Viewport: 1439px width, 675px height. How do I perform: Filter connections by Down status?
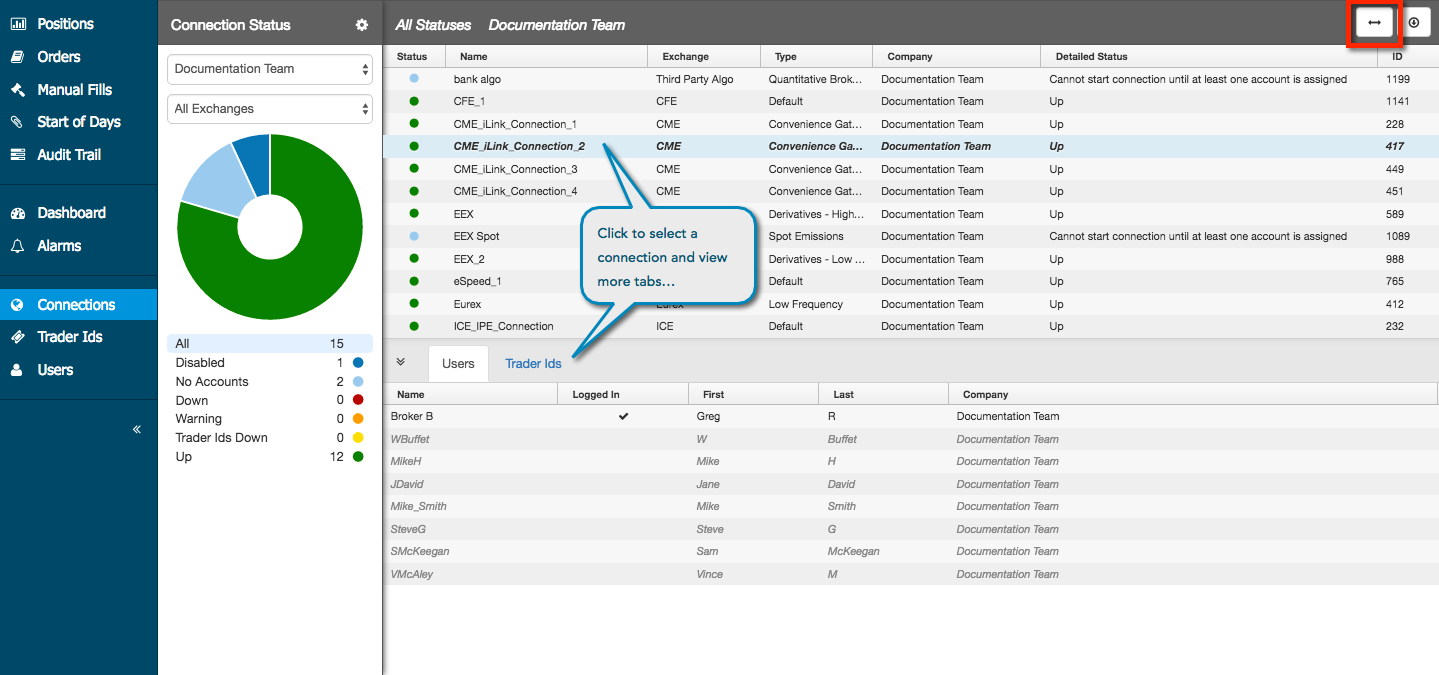[270, 401]
